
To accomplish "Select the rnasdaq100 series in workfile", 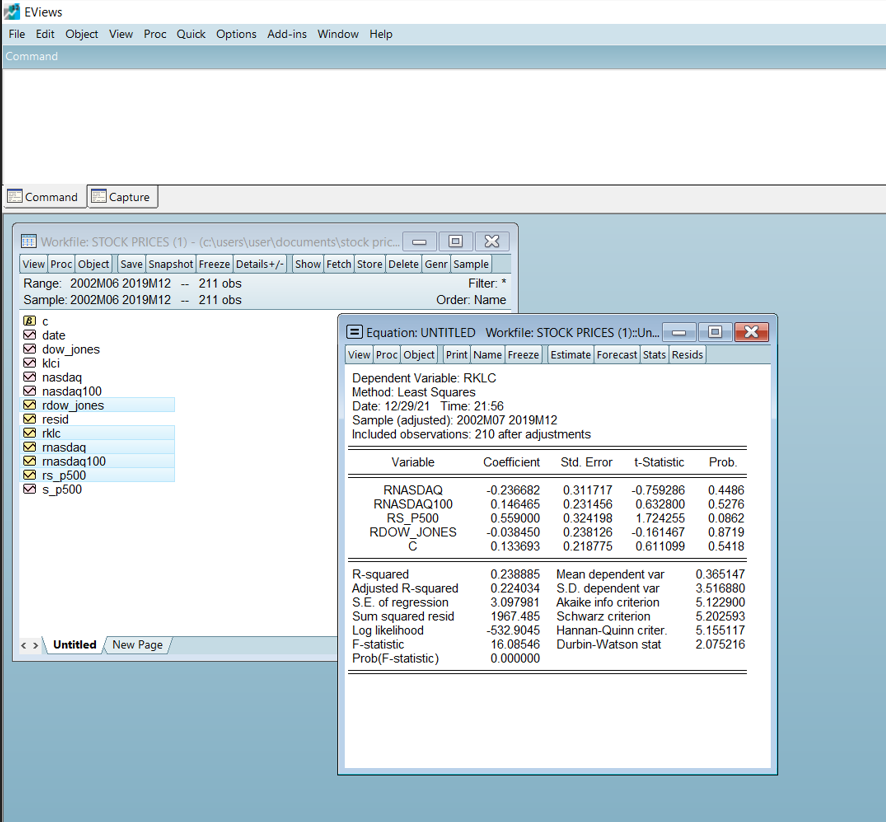I will [74, 461].
